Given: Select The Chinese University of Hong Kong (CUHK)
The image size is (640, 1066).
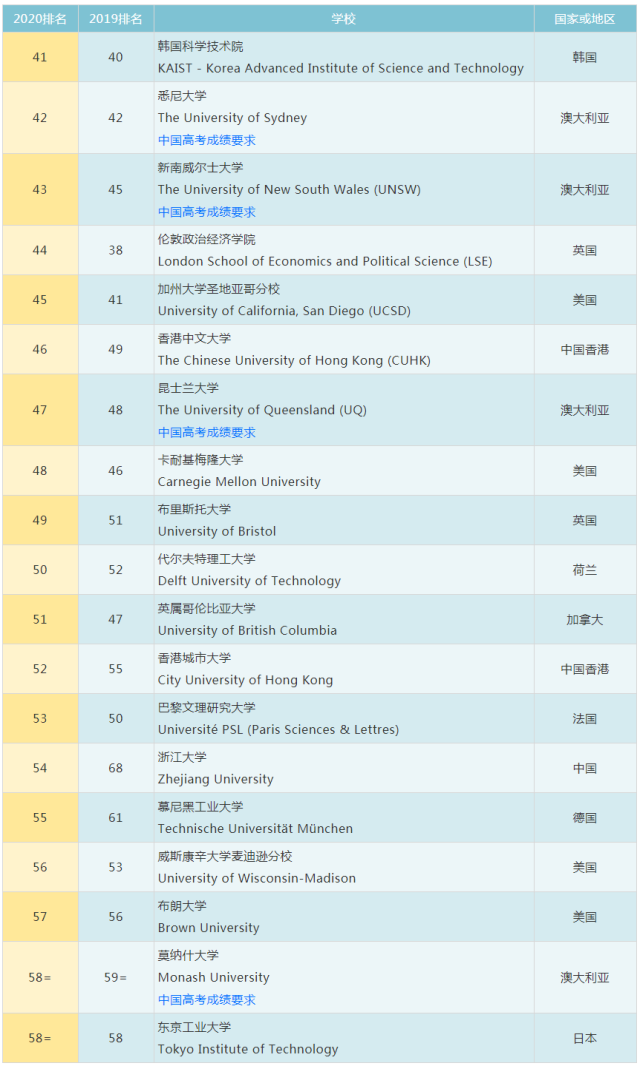Looking at the screenshot, I should 294,361.
